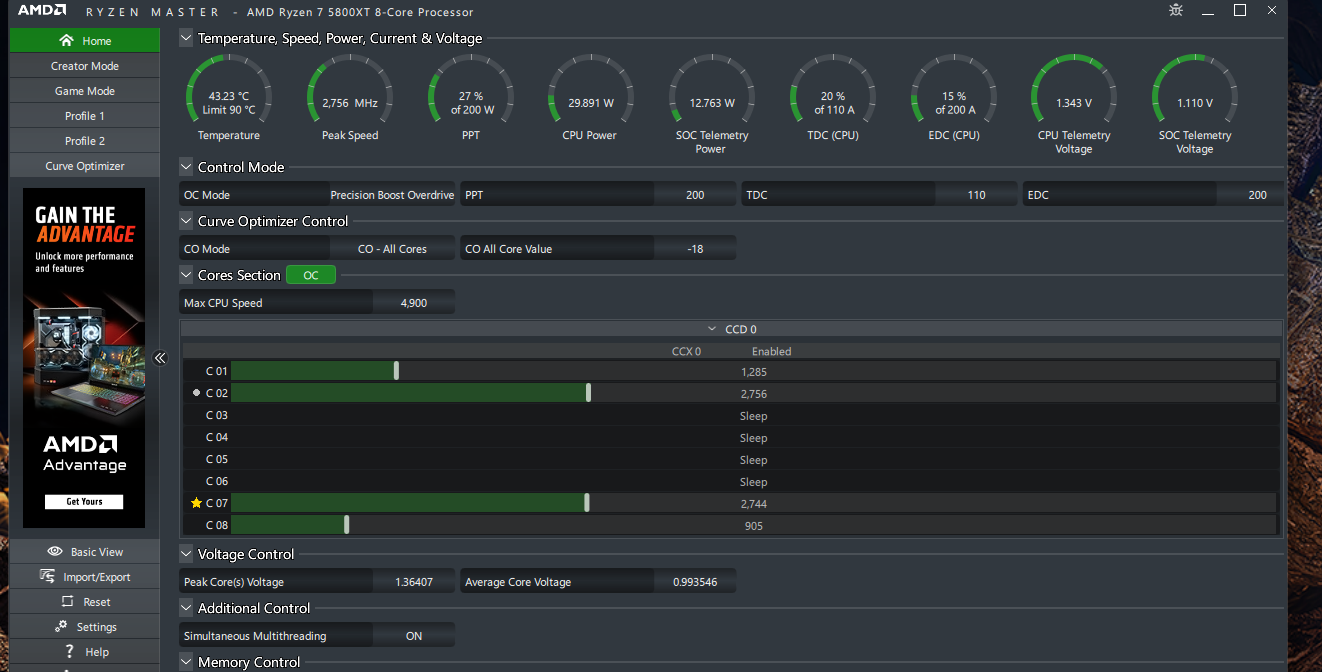Click the AMD logo in title bar
Viewport: 1322px width, 672px height.
coord(42,11)
